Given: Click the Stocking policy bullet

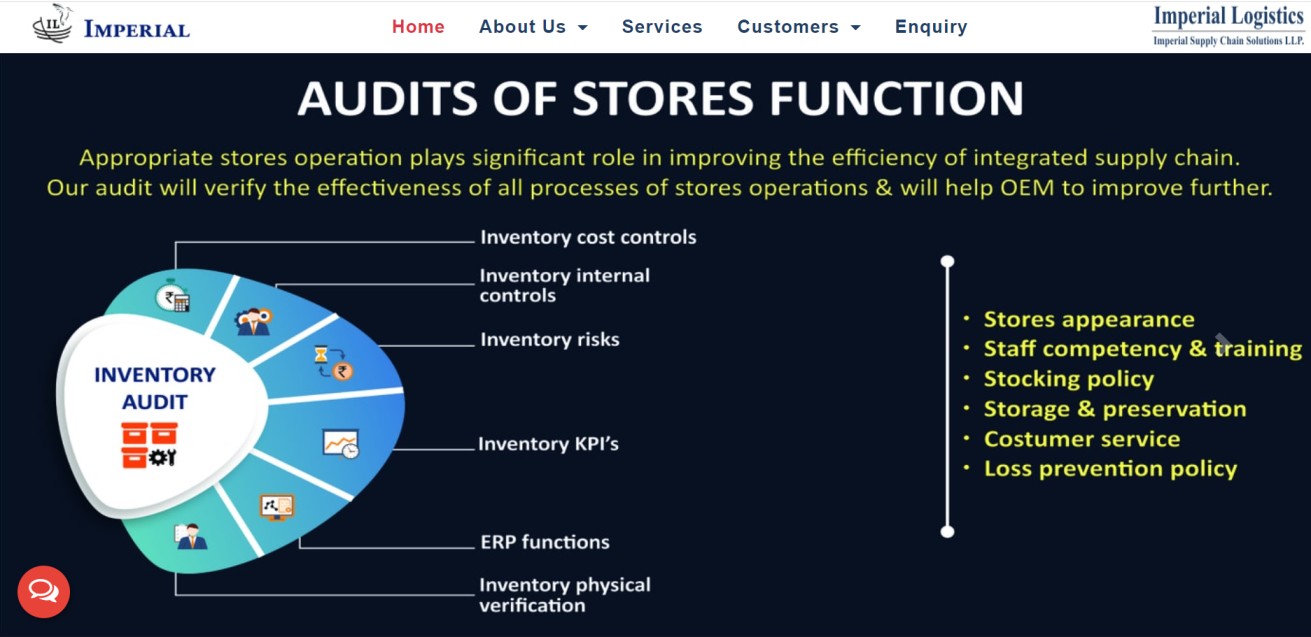Looking at the screenshot, I should [1069, 379].
